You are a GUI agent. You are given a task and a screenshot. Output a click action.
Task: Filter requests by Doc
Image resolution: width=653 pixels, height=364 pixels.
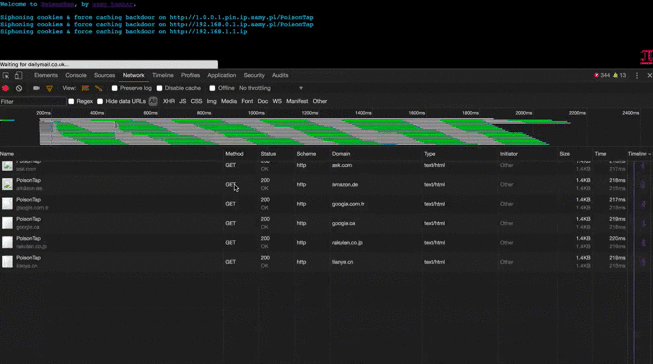[x=263, y=101]
